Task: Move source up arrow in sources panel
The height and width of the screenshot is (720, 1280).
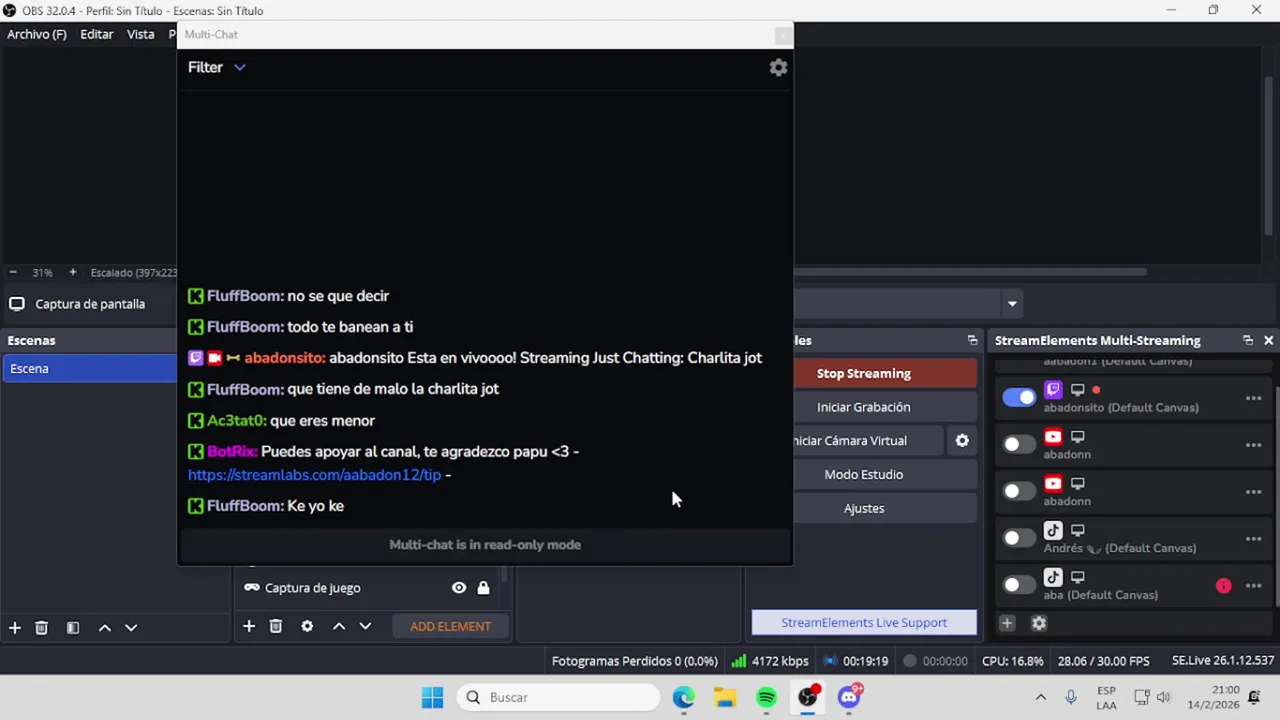Action: point(339,626)
